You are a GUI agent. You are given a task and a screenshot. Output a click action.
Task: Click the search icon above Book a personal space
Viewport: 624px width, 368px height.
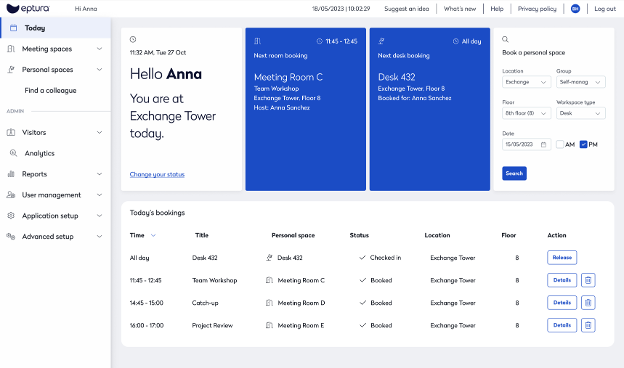click(505, 39)
